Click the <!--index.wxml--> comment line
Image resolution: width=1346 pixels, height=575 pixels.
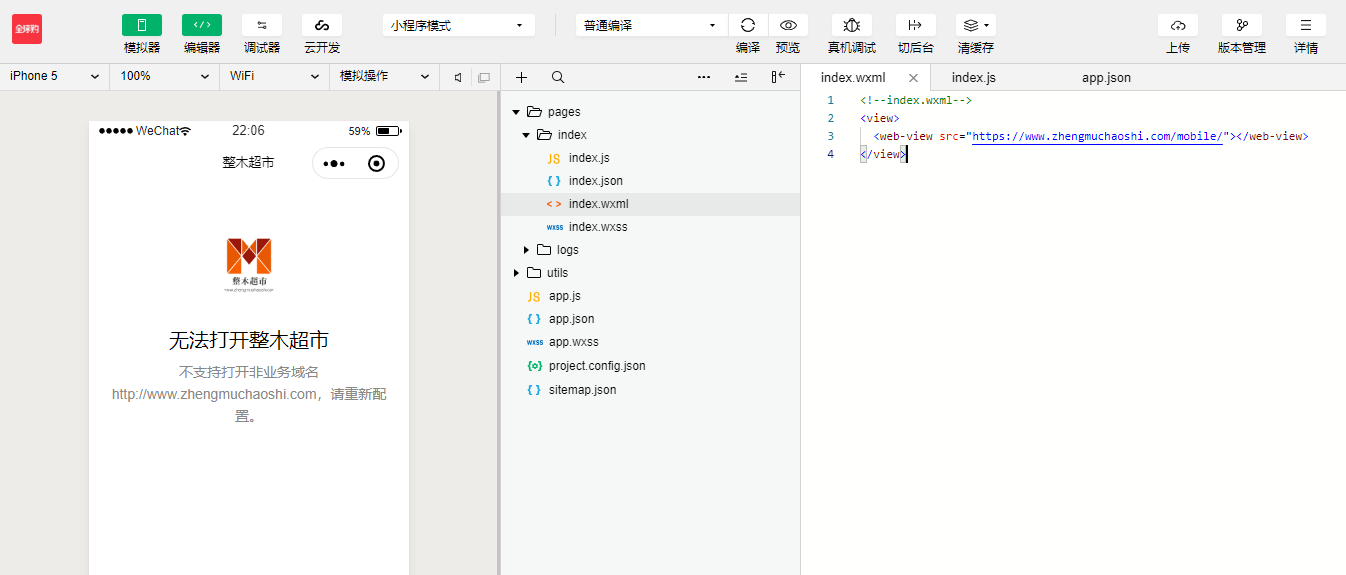[x=916, y=100]
